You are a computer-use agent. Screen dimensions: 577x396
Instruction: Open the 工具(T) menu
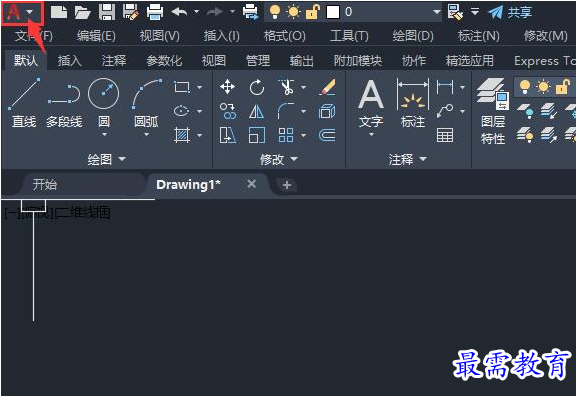point(349,36)
